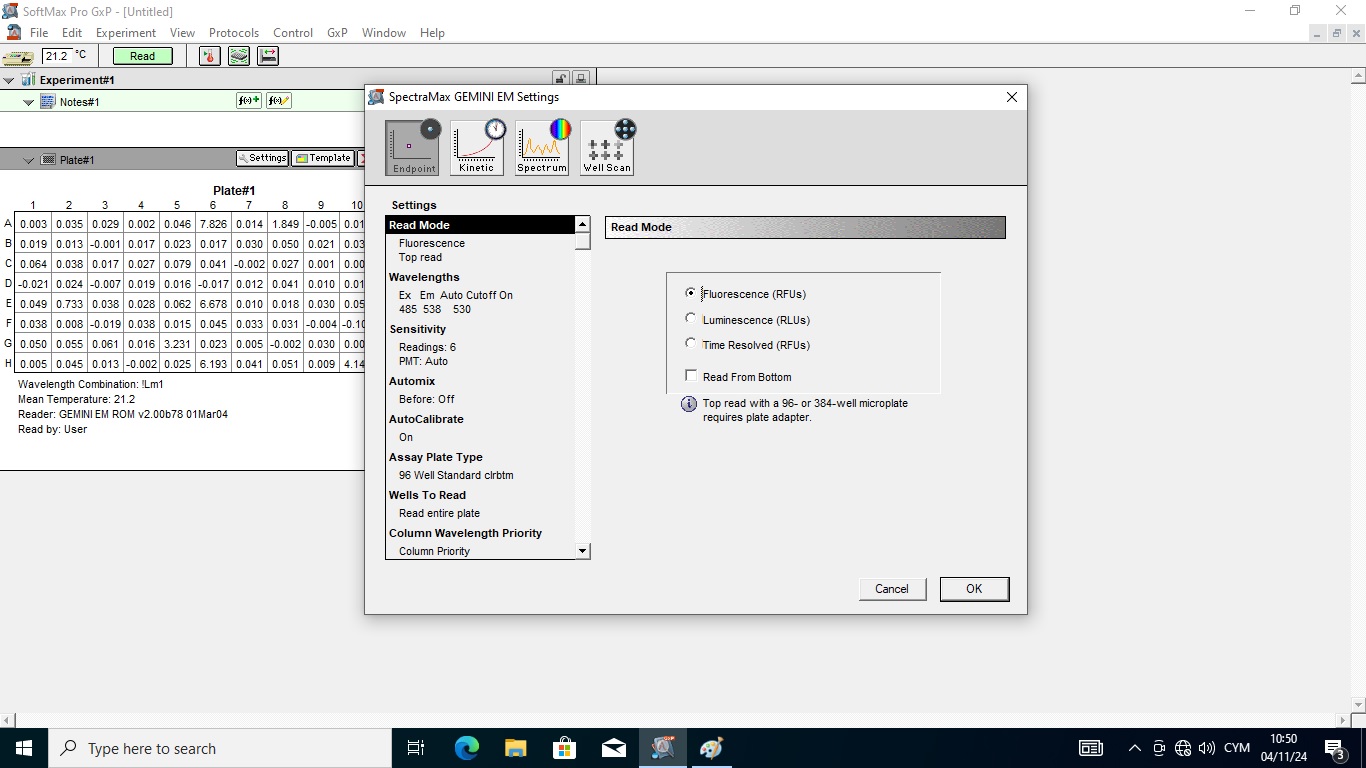Click Plate#1 Template button

[323, 158]
